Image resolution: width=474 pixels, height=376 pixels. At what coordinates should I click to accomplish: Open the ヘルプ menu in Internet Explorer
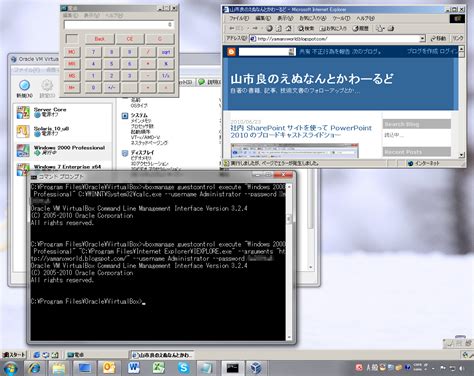click(x=365, y=18)
